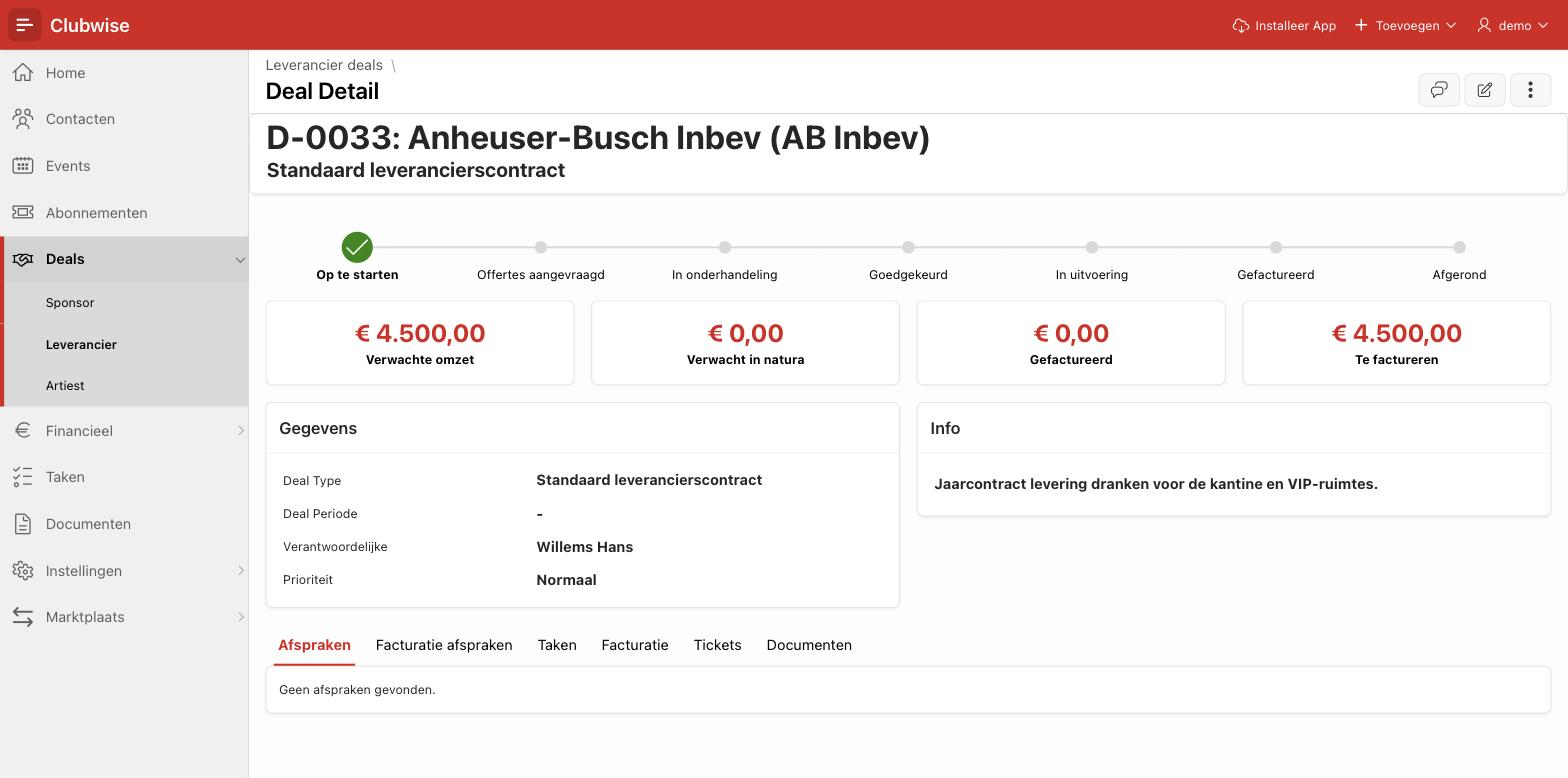Toggle the hamburger navigation menu
Viewport: 1568px width, 778px height.
[x=25, y=25]
